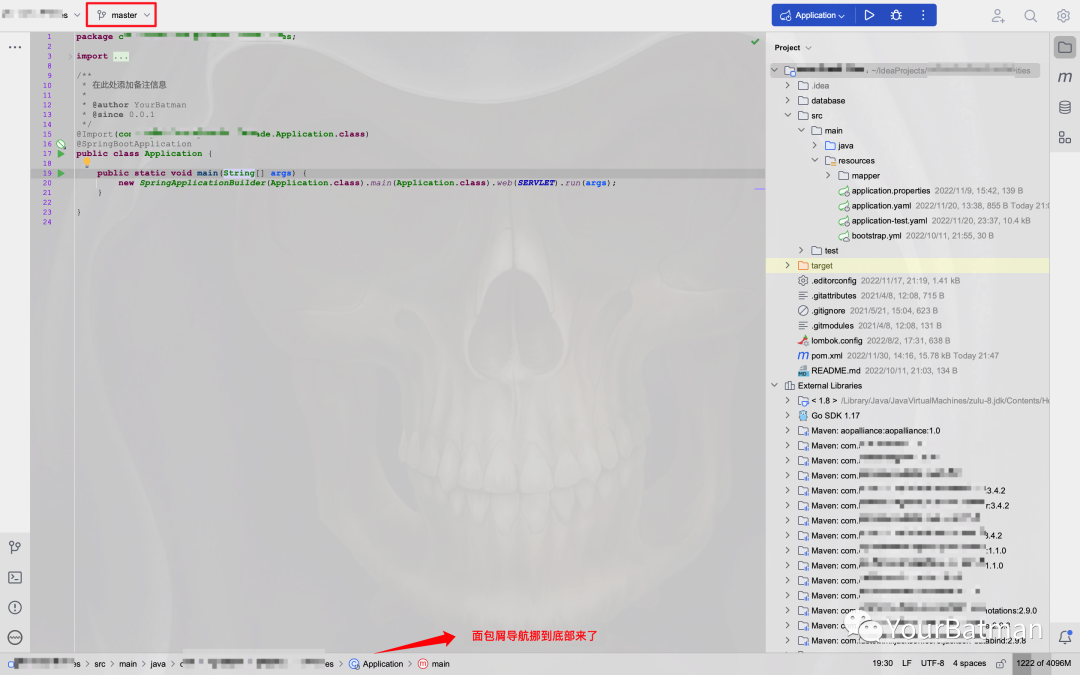This screenshot has width=1080, height=675.
Task: Open the Notifications bell panel
Action: click(x=1065, y=636)
